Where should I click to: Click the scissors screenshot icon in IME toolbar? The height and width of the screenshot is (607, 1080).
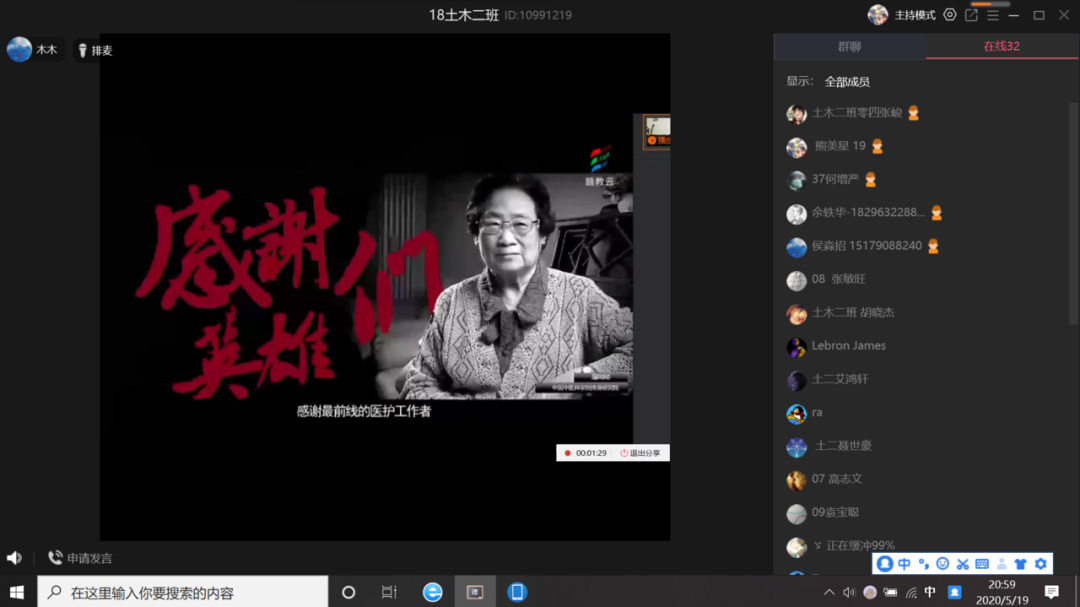pos(962,564)
